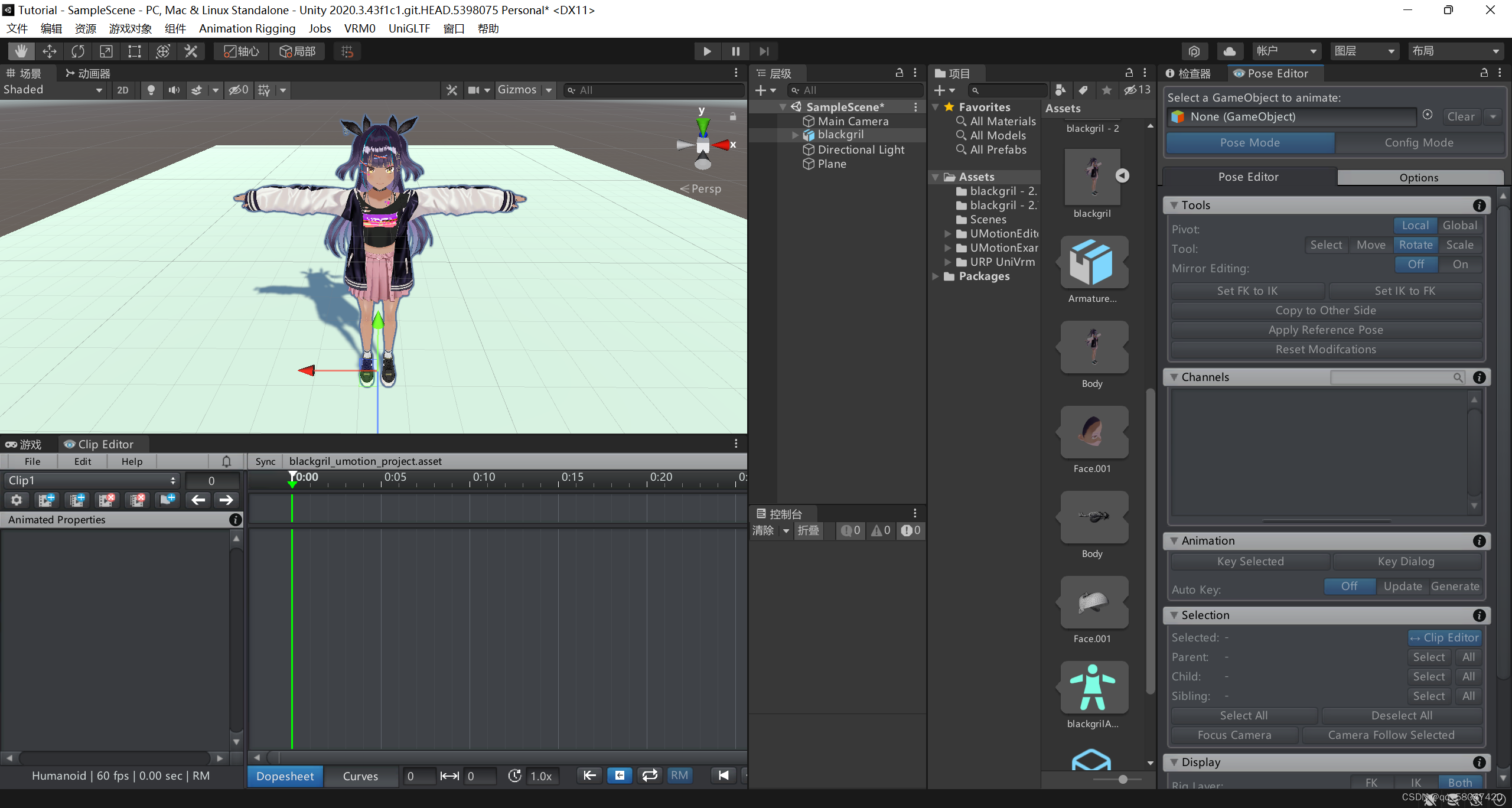The image size is (1512, 808).
Task: Select the Rotate tool in the toolbar
Action: tap(77, 51)
